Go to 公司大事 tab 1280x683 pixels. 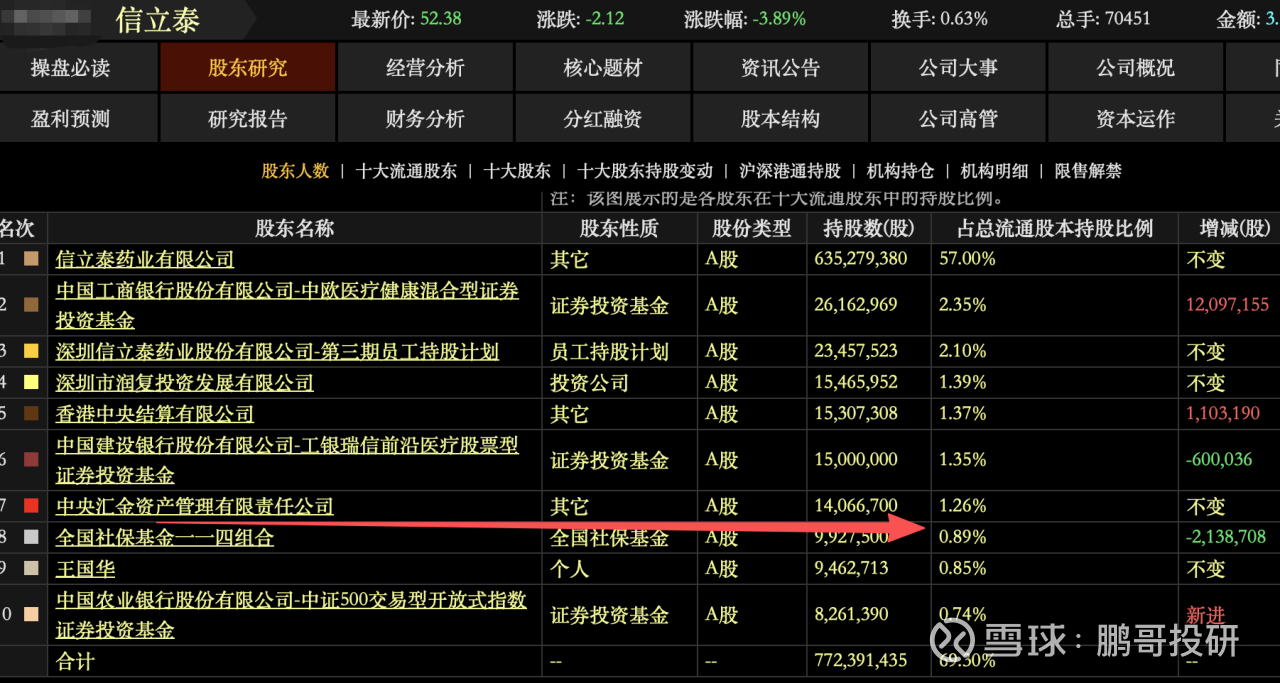(x=958, y=68)
